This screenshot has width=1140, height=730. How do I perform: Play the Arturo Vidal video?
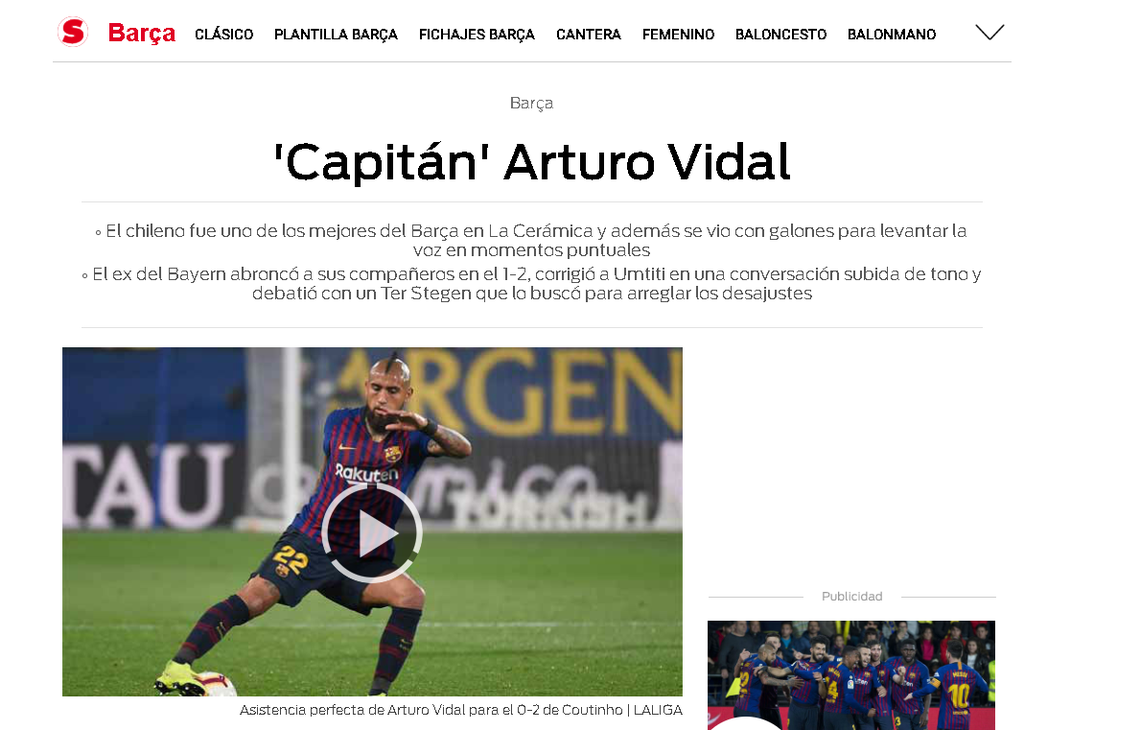(x=372, y=533)
